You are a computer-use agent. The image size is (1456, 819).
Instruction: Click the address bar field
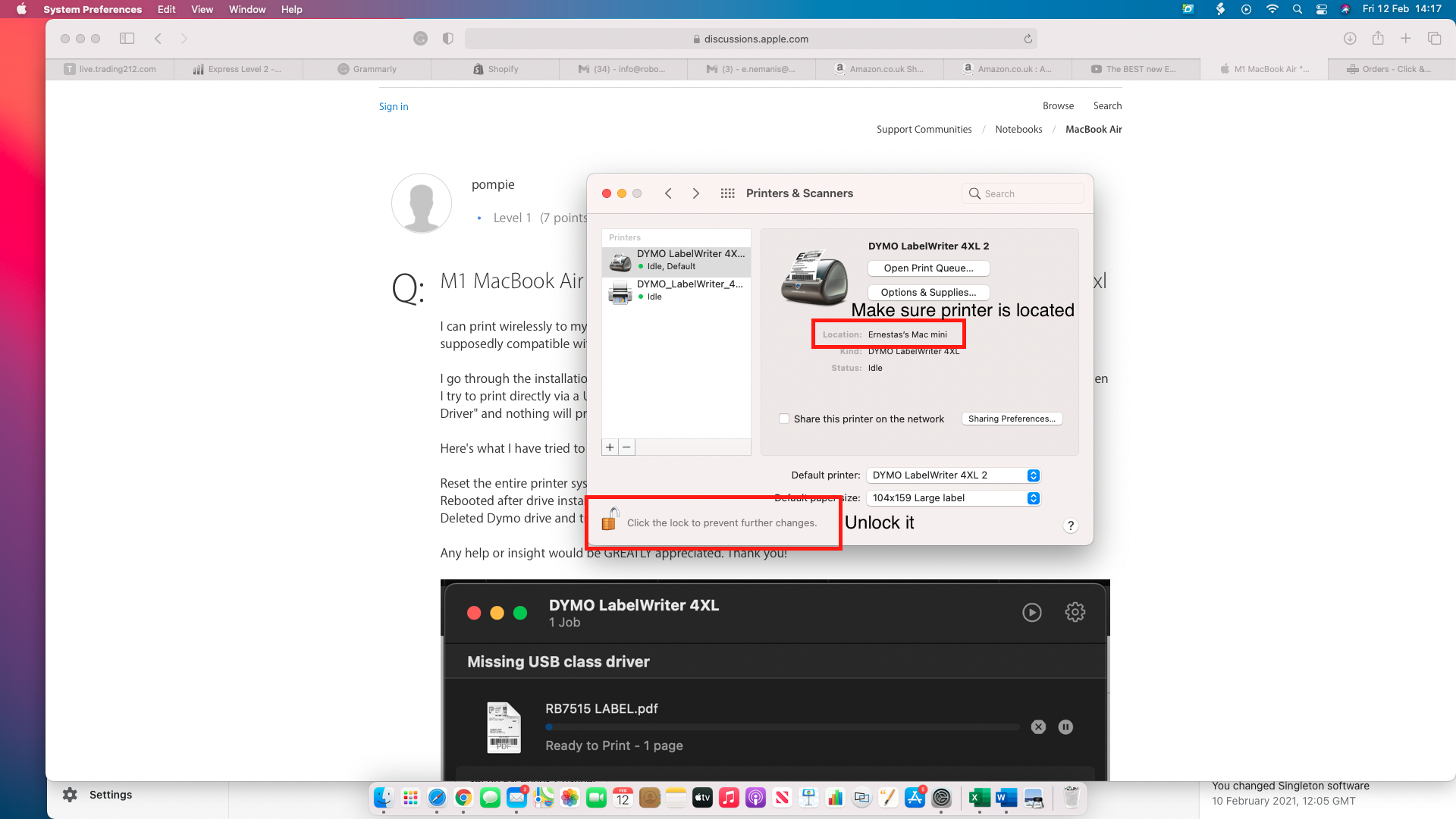[x=751, y=39]
